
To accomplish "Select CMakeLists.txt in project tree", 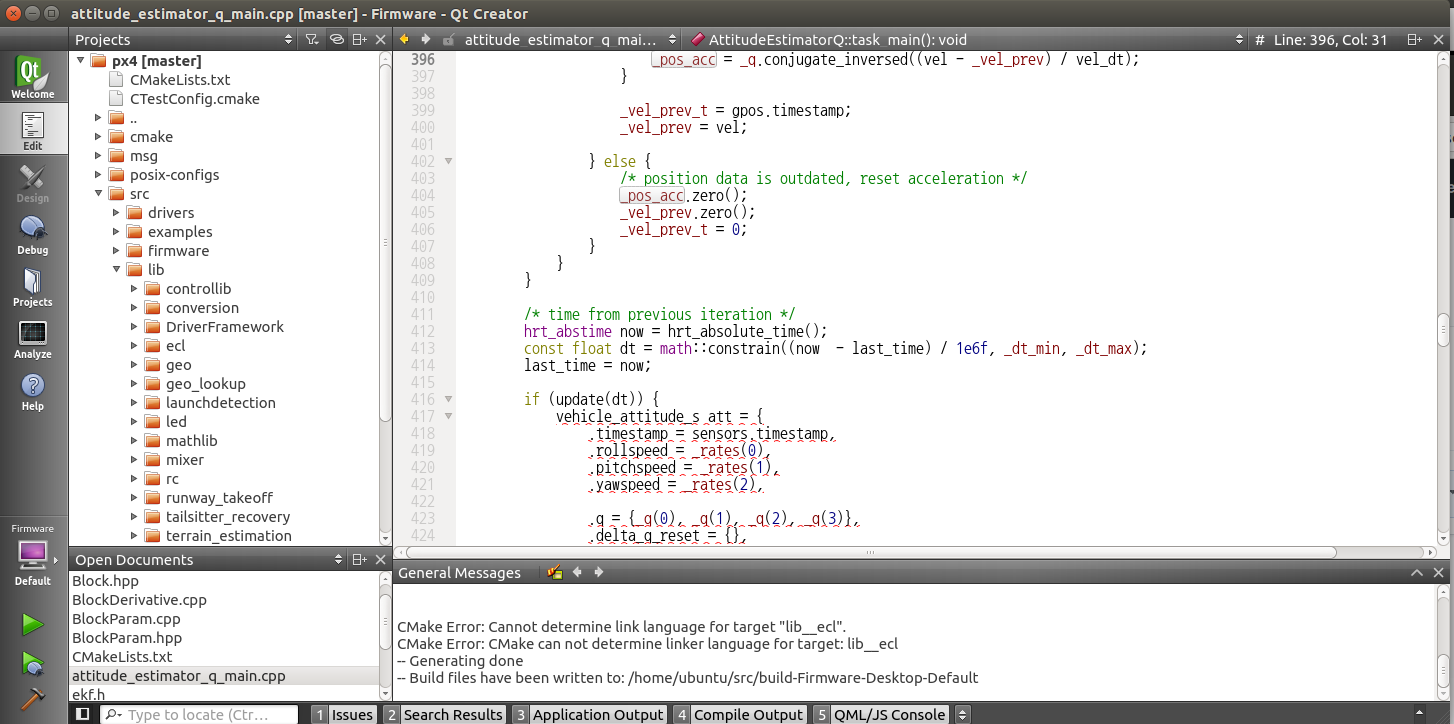I will coord(180,80).
